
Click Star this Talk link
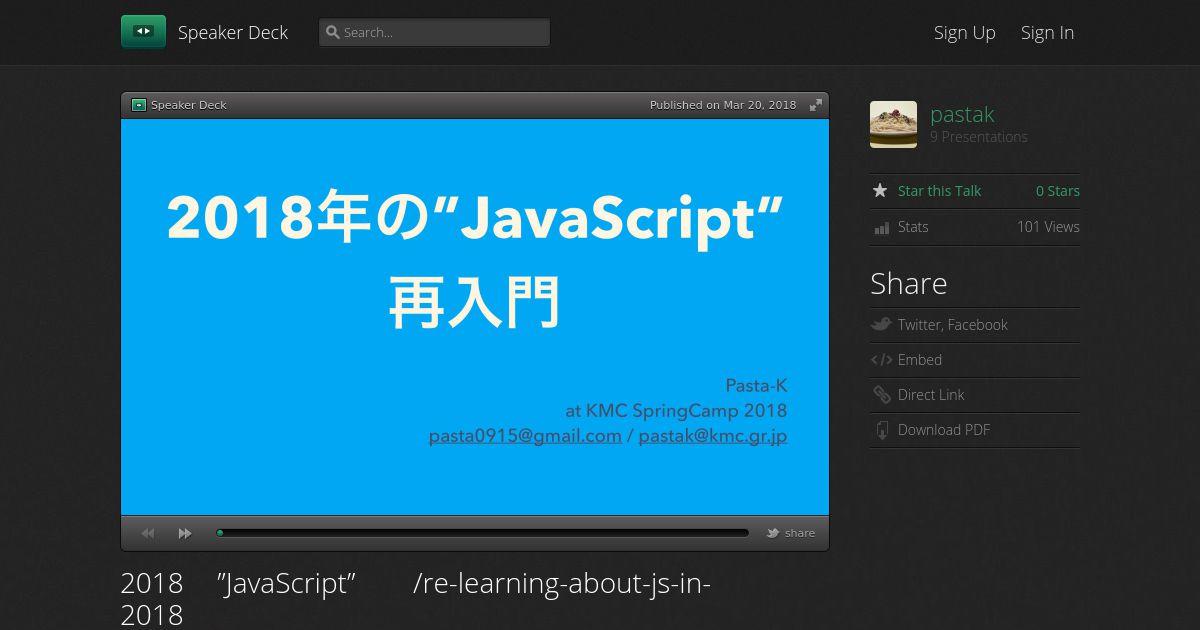point(939,191)
